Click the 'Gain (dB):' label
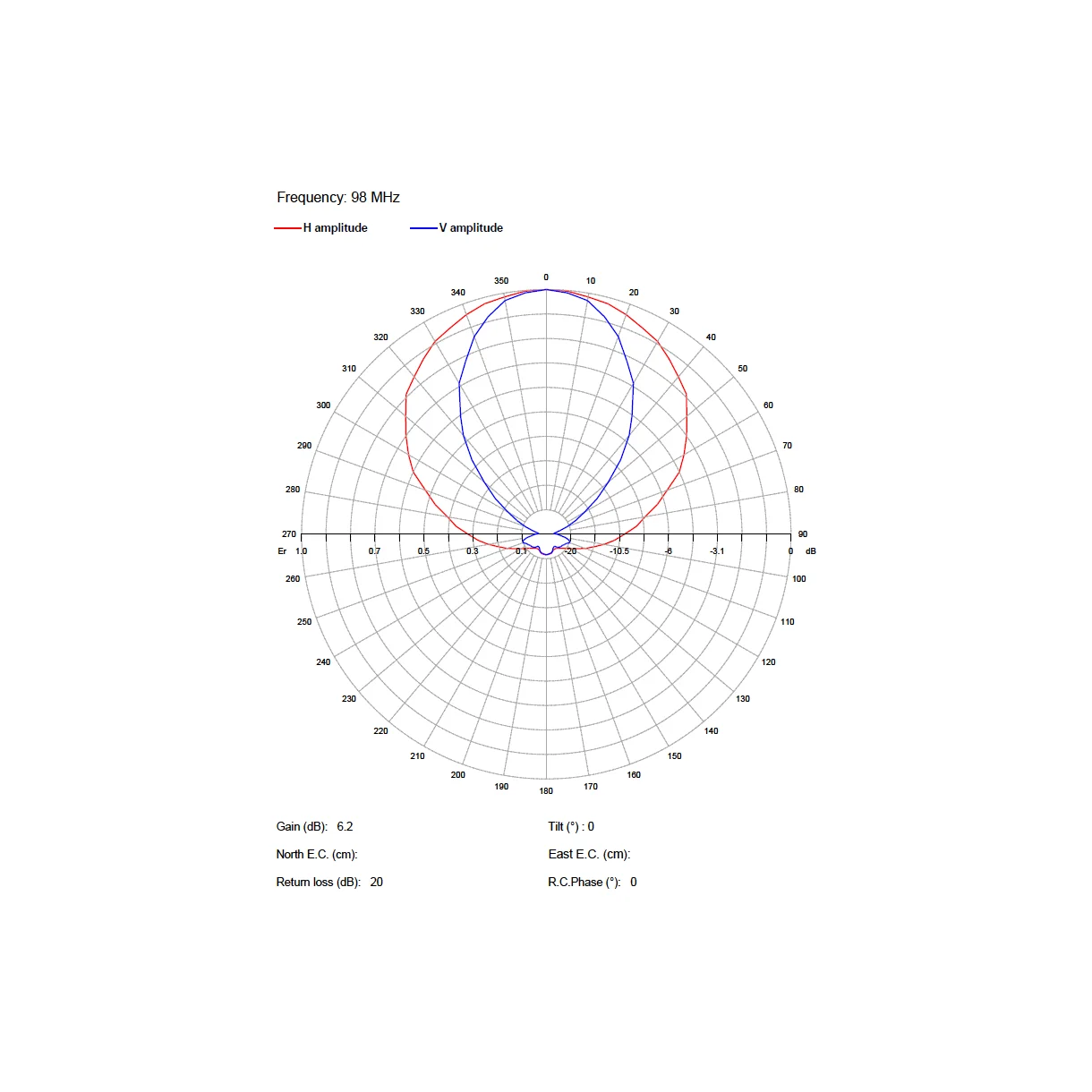The height and width of the screenshot is (1092, 1092). pyautogui.click(x=303, y=827)
